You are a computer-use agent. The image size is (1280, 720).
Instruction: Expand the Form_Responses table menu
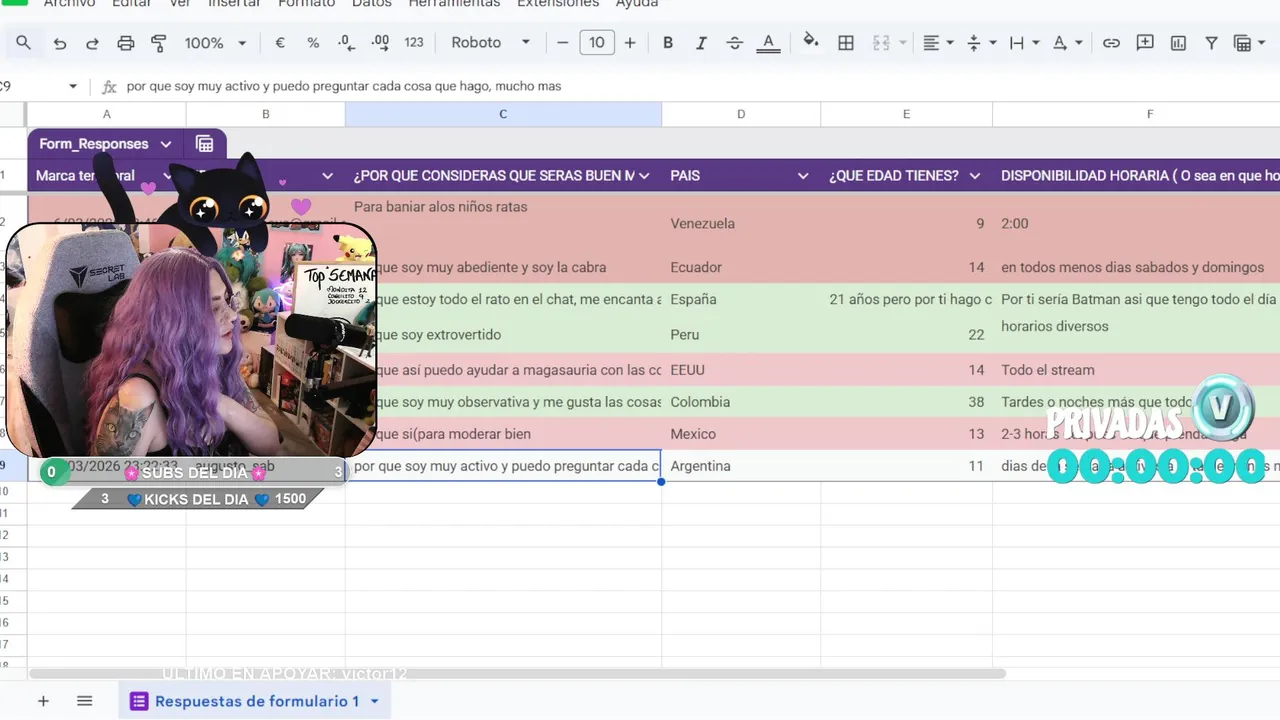click(x=166, y=144)
